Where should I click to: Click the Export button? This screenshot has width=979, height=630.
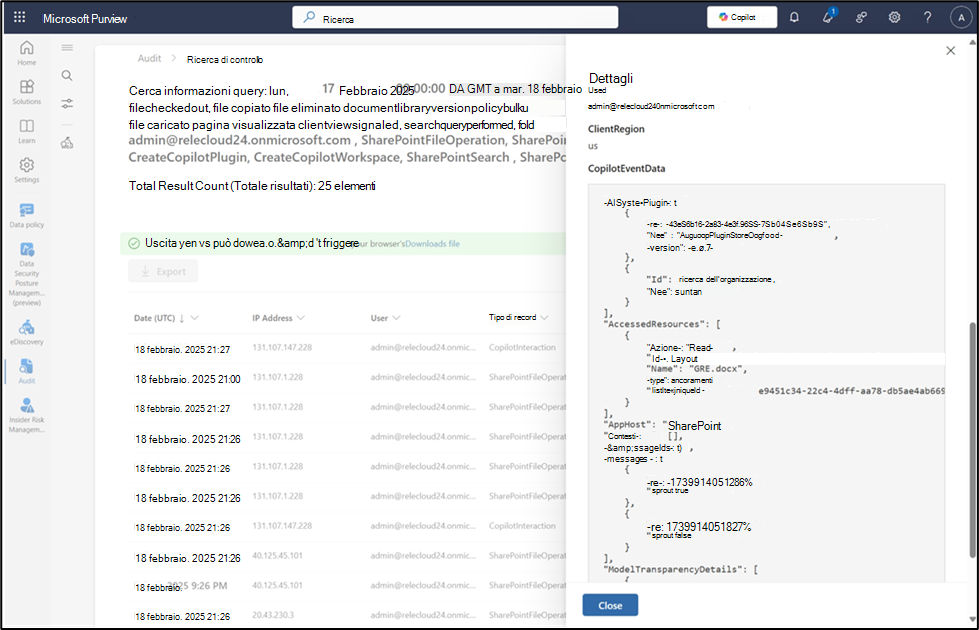[163, 271]
